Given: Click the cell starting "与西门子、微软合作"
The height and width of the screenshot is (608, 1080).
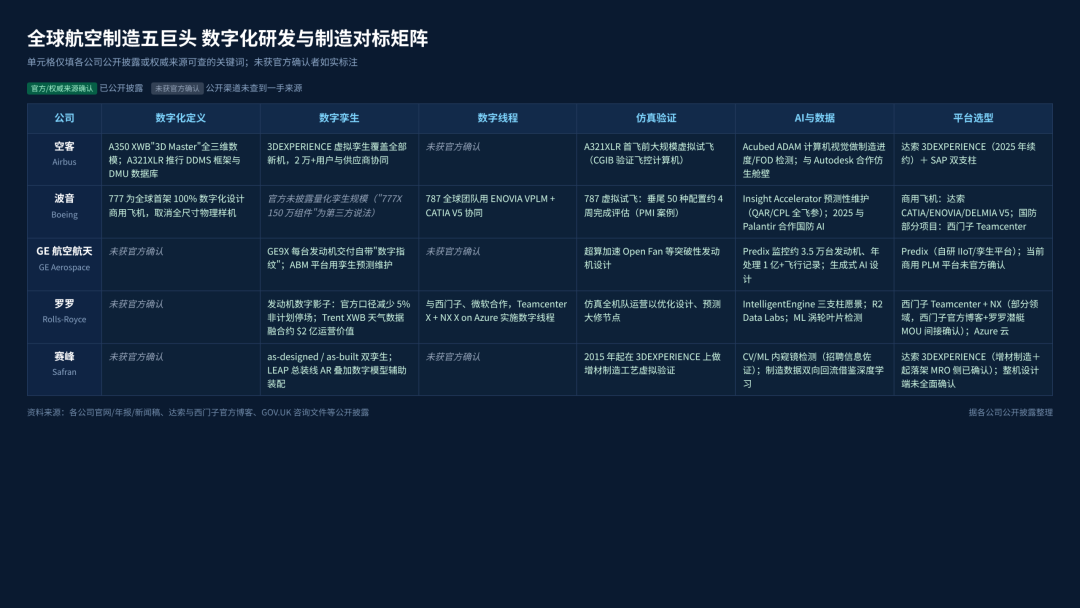Looking at the screenshot, I should tap(497, 317).
